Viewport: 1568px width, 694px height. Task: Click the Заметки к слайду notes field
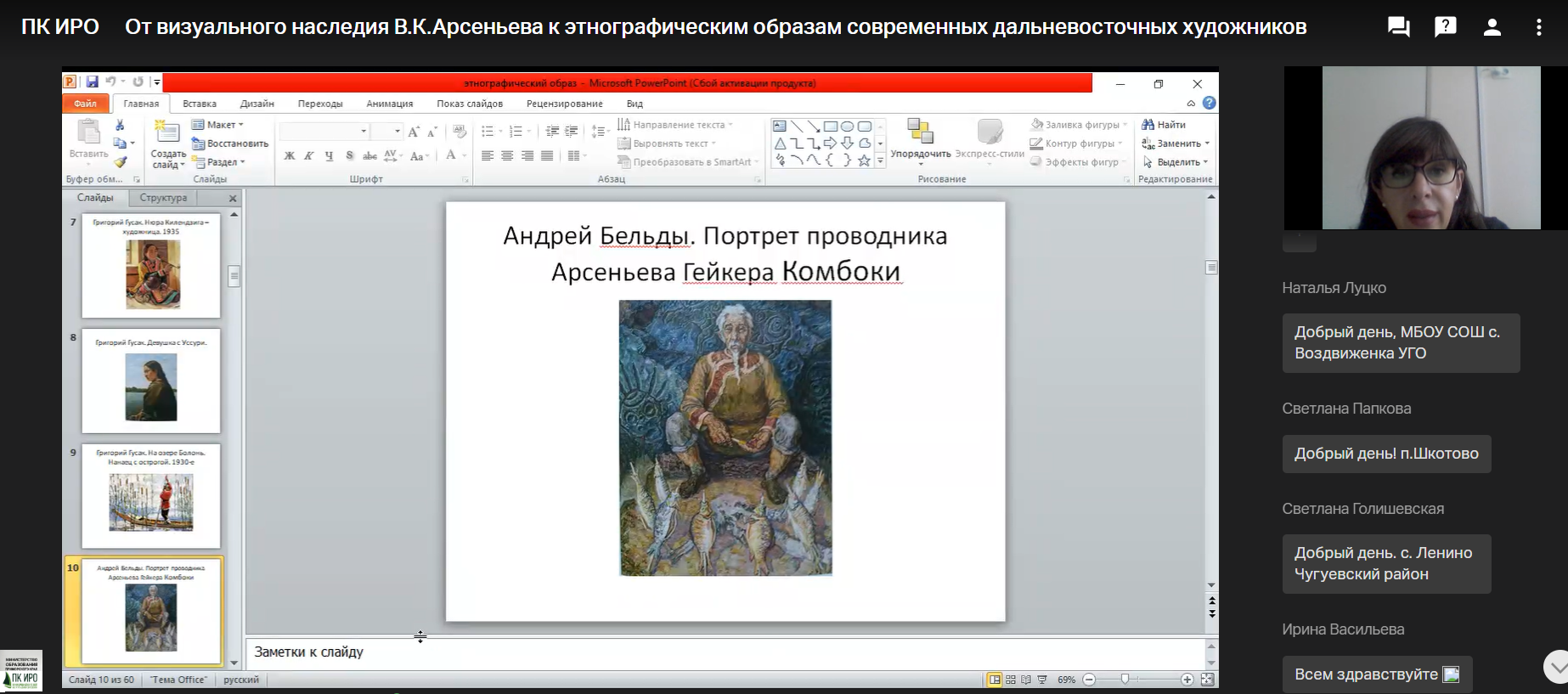tap(725, 652)
